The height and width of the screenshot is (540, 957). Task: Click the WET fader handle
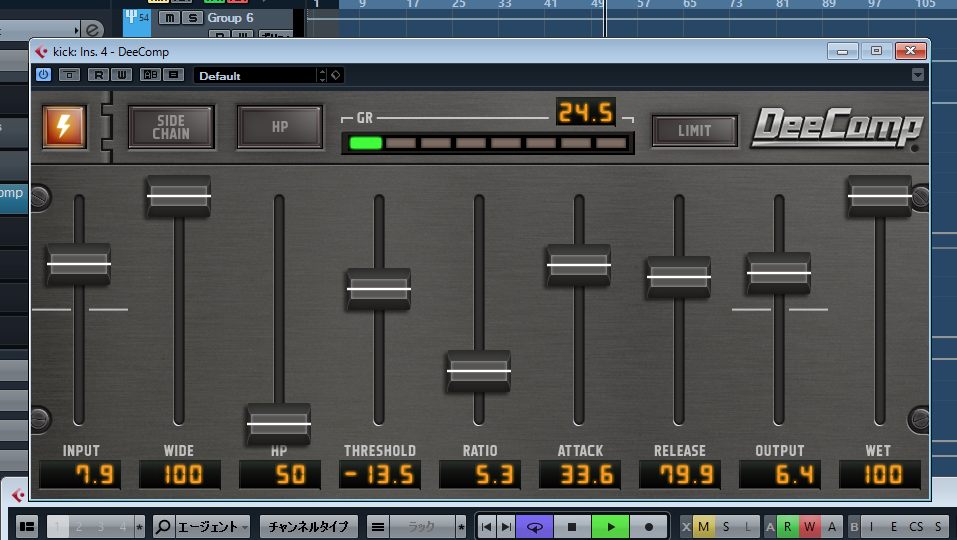(879, 196)
